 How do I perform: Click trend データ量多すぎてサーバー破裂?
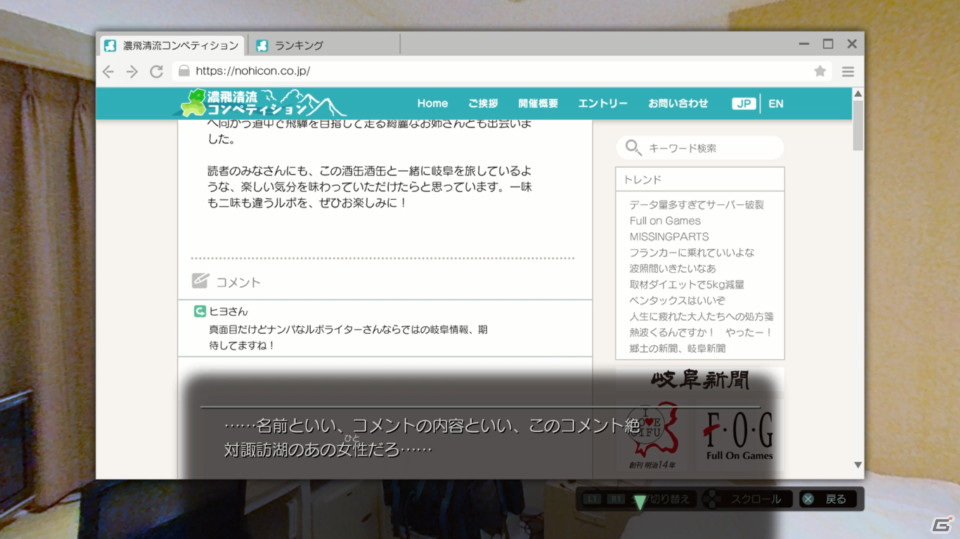(696, 205)
